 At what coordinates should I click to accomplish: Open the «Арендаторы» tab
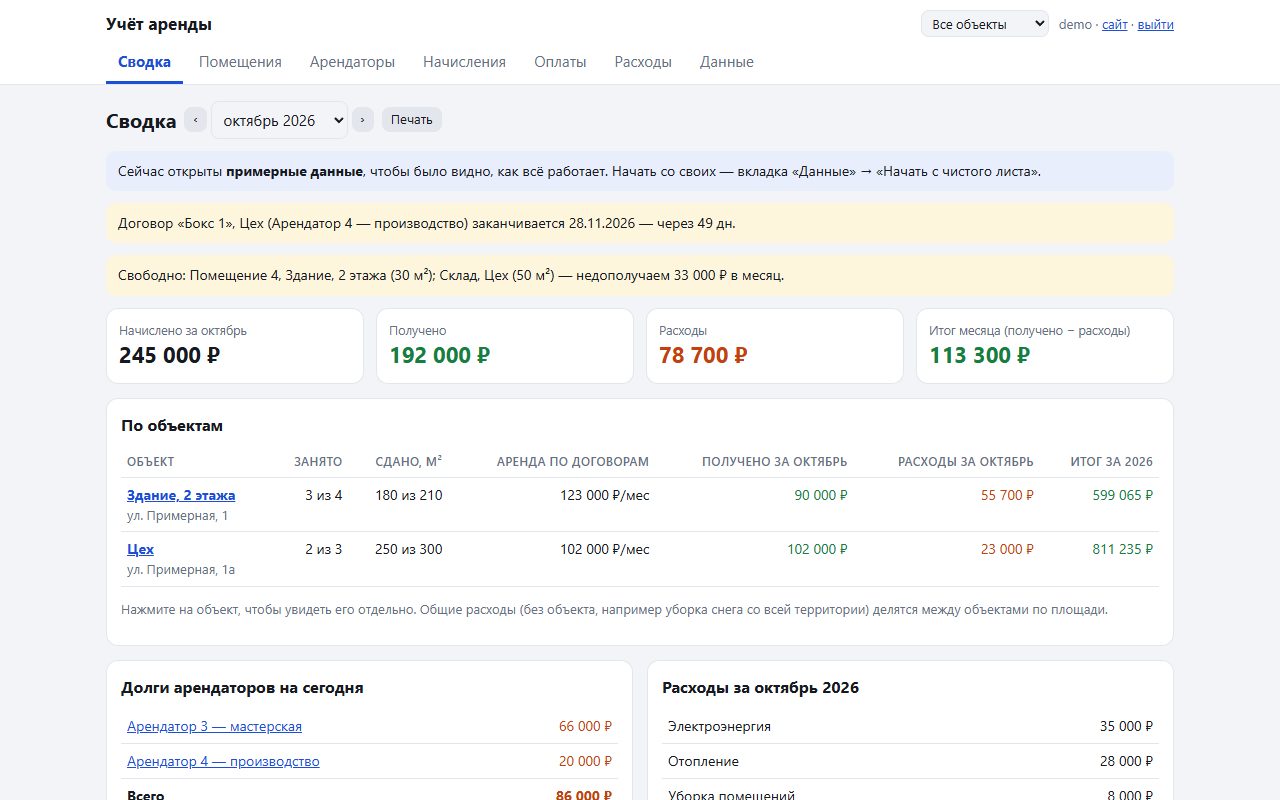click(x=352, y=62)
